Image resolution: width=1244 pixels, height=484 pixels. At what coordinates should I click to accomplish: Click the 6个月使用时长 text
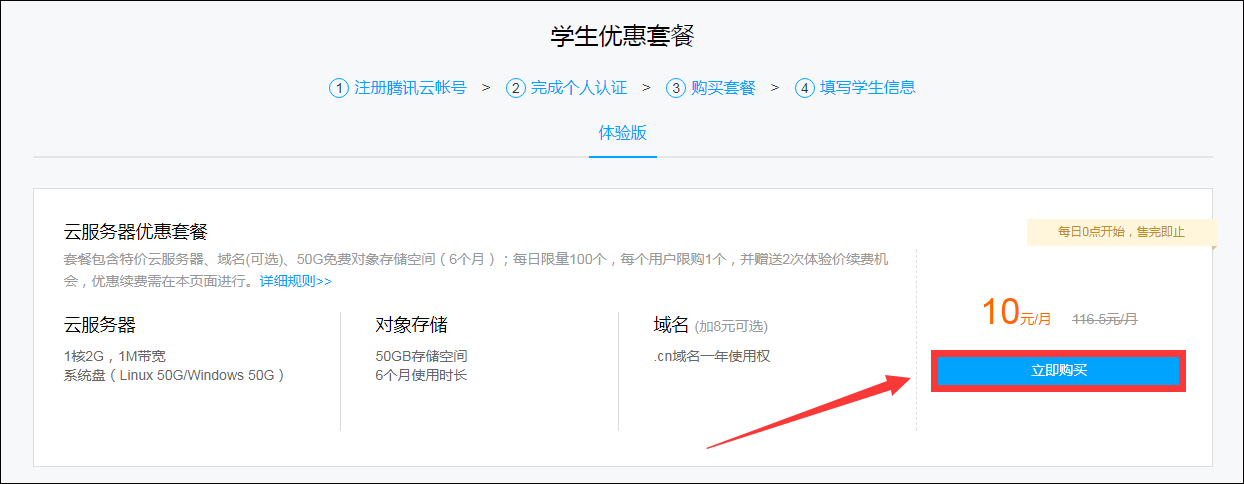(421, 375)
